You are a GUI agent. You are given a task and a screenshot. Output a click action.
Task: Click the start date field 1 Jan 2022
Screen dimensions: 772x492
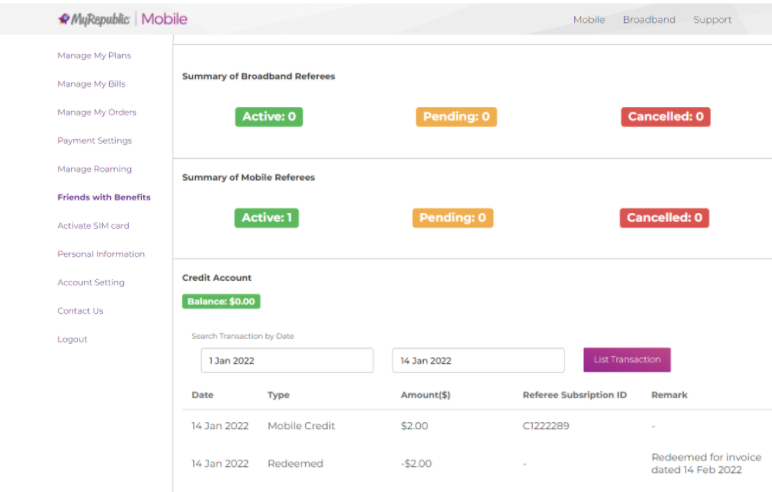click(x=287, y=361)
